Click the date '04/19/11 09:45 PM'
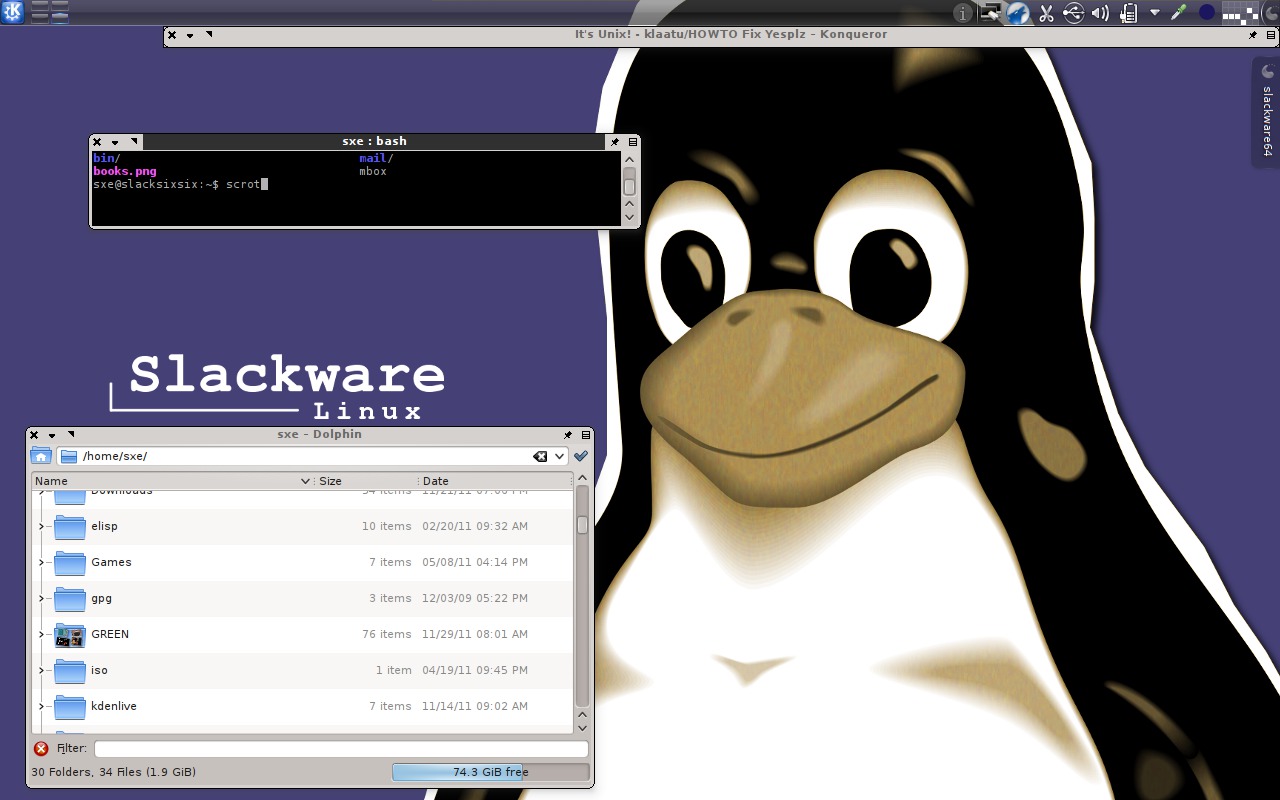Screen dimensions: 1280x800 [x=475, y=670]
